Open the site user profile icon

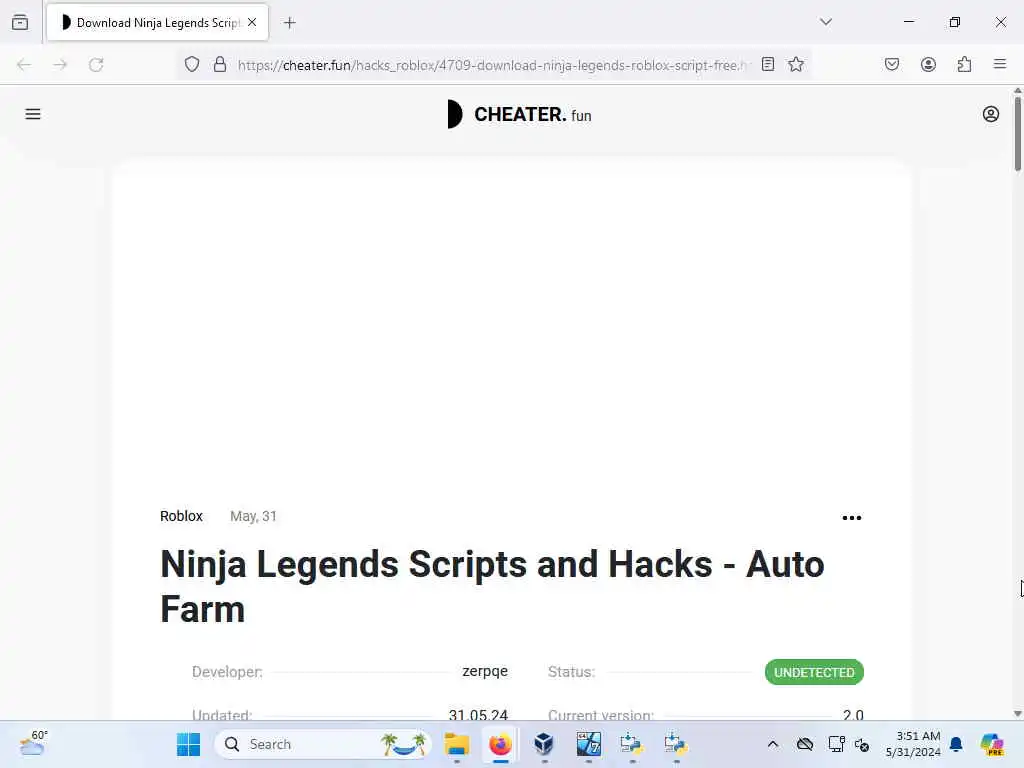(991, 114)
